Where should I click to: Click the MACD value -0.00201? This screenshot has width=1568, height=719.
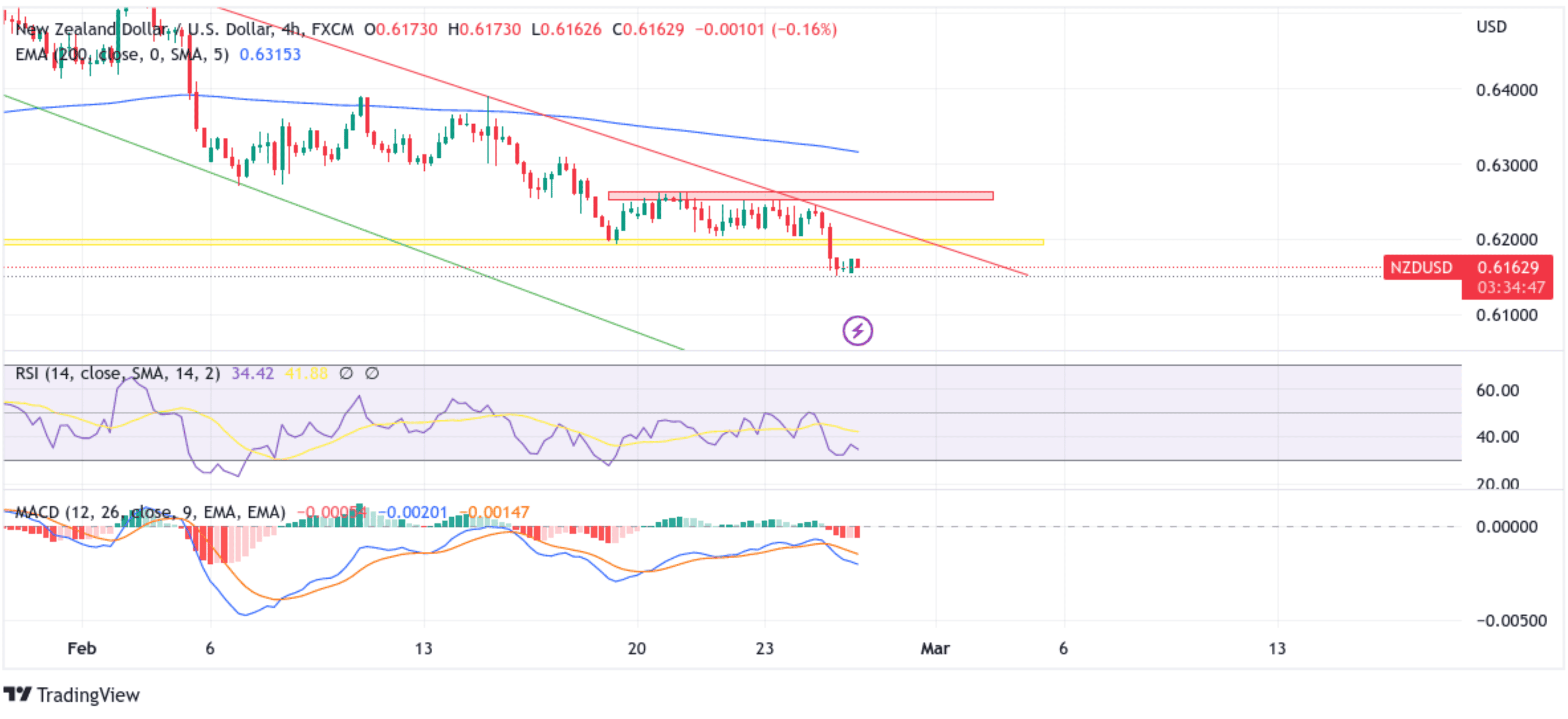click(413, 512)
